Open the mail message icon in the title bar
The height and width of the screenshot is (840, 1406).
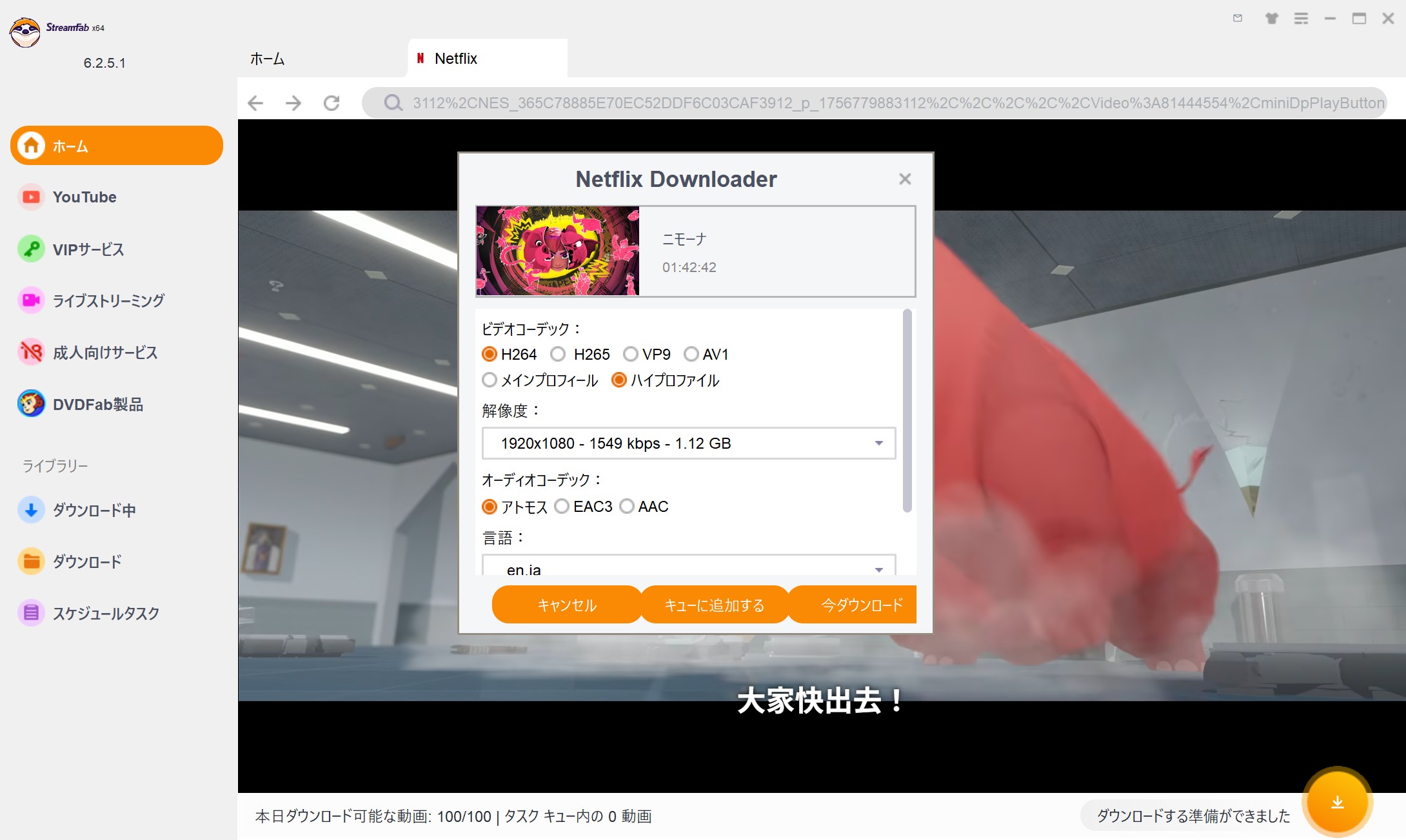click(1238, 18)
